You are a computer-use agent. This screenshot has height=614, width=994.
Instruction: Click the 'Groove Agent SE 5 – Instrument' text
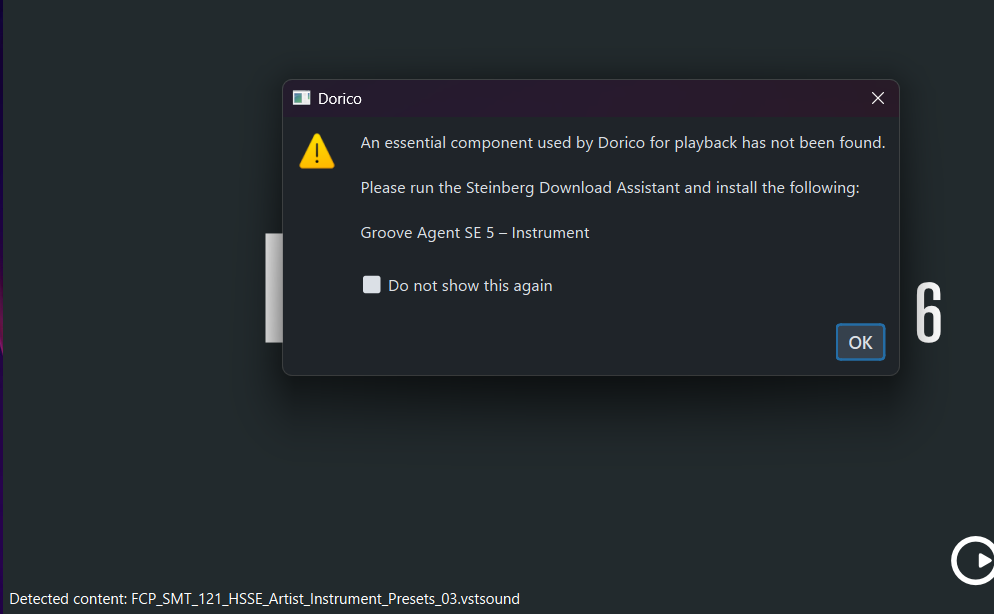pos(475,233)
